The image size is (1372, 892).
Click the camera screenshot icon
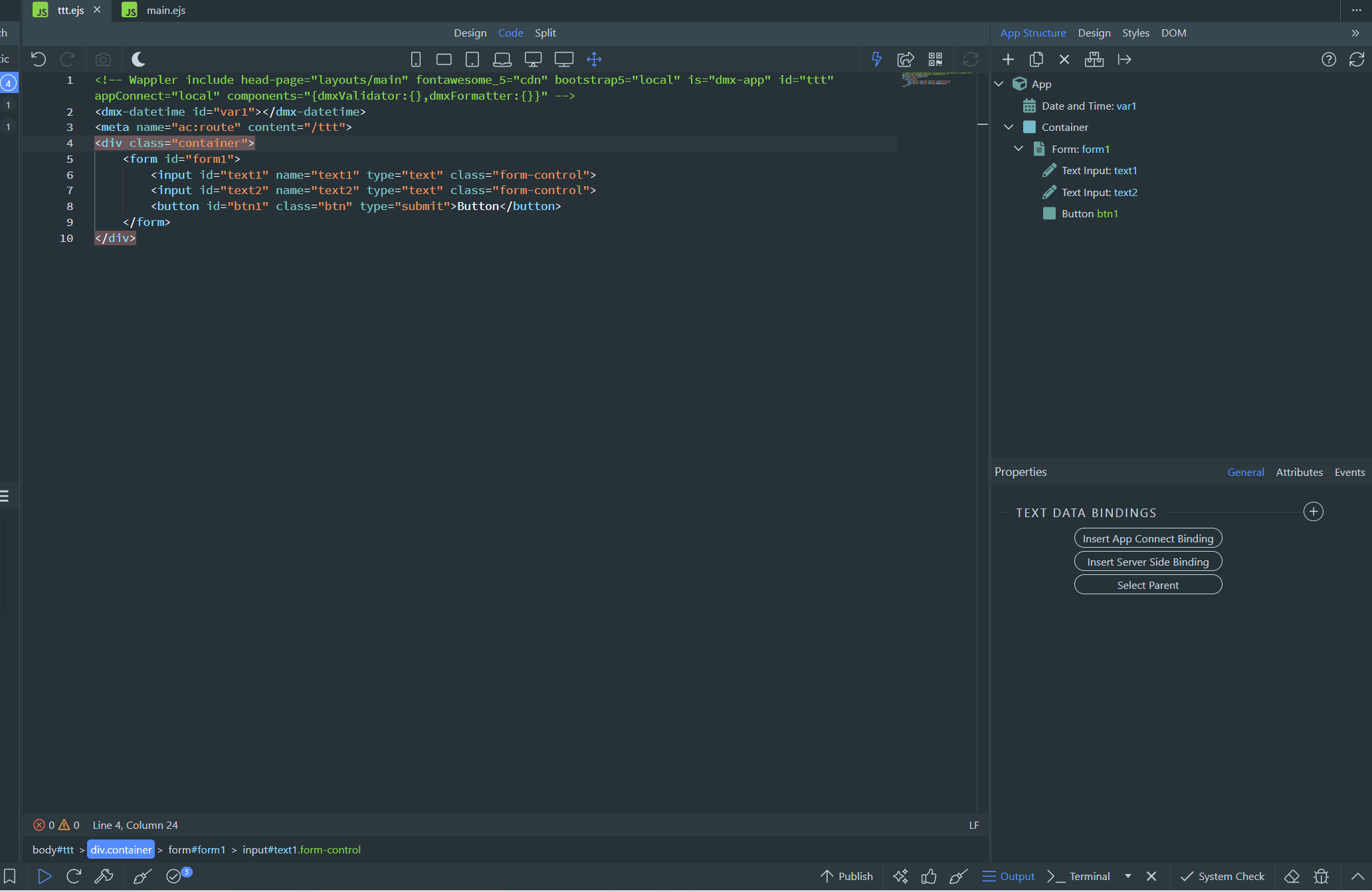(103, 60)
